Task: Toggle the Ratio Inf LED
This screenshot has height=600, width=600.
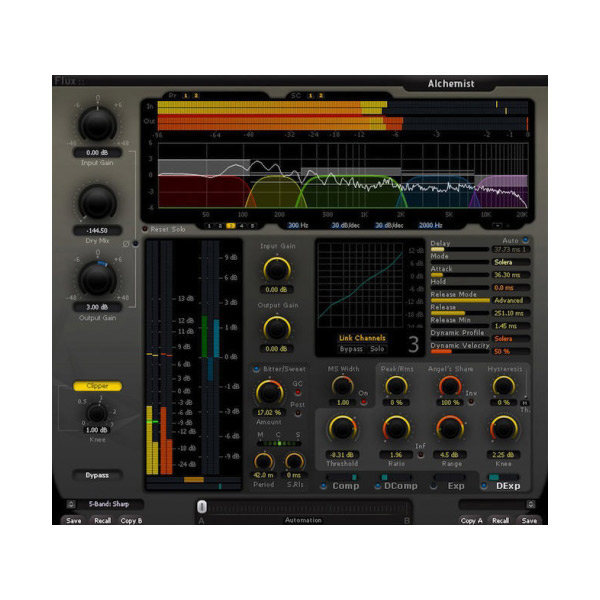Action: [x=421, y=455]
